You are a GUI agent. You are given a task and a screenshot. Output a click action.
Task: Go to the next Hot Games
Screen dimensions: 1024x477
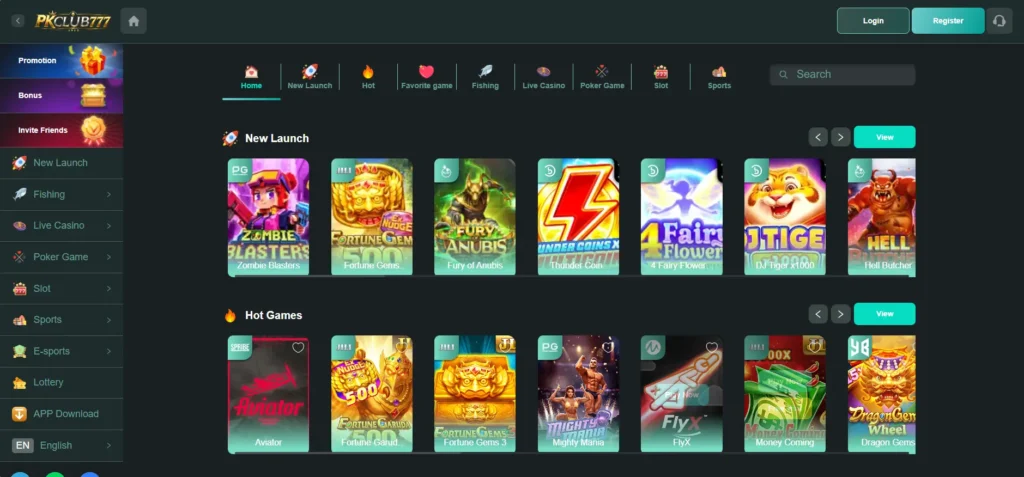pos(840,314)
